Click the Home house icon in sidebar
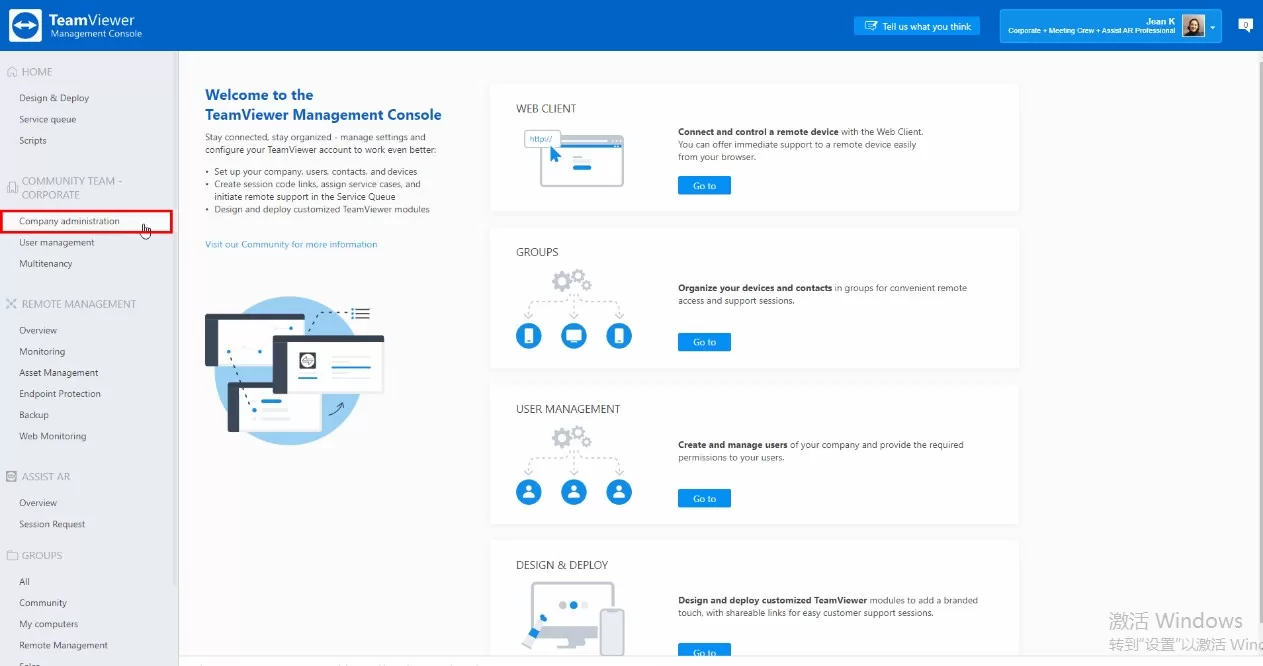The image size is (1263, 666). (12, 72)
